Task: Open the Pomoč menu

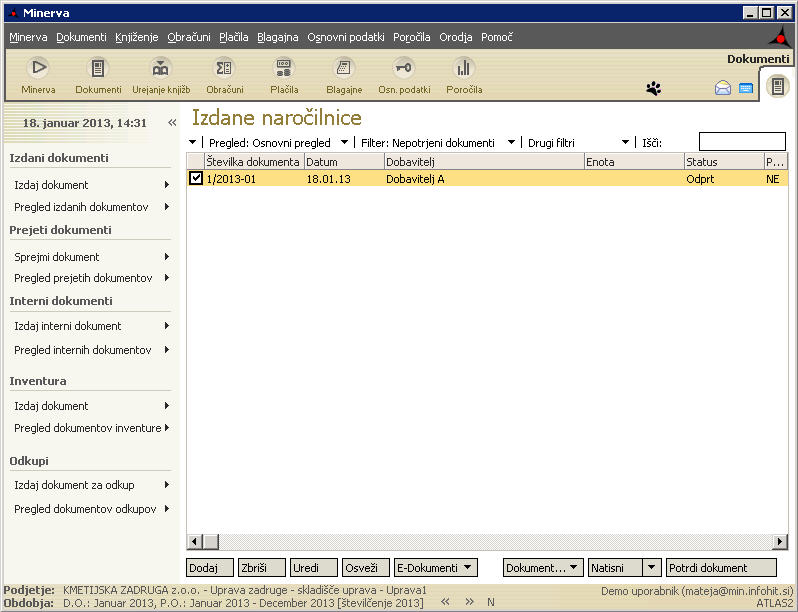Action: point(497,37)
